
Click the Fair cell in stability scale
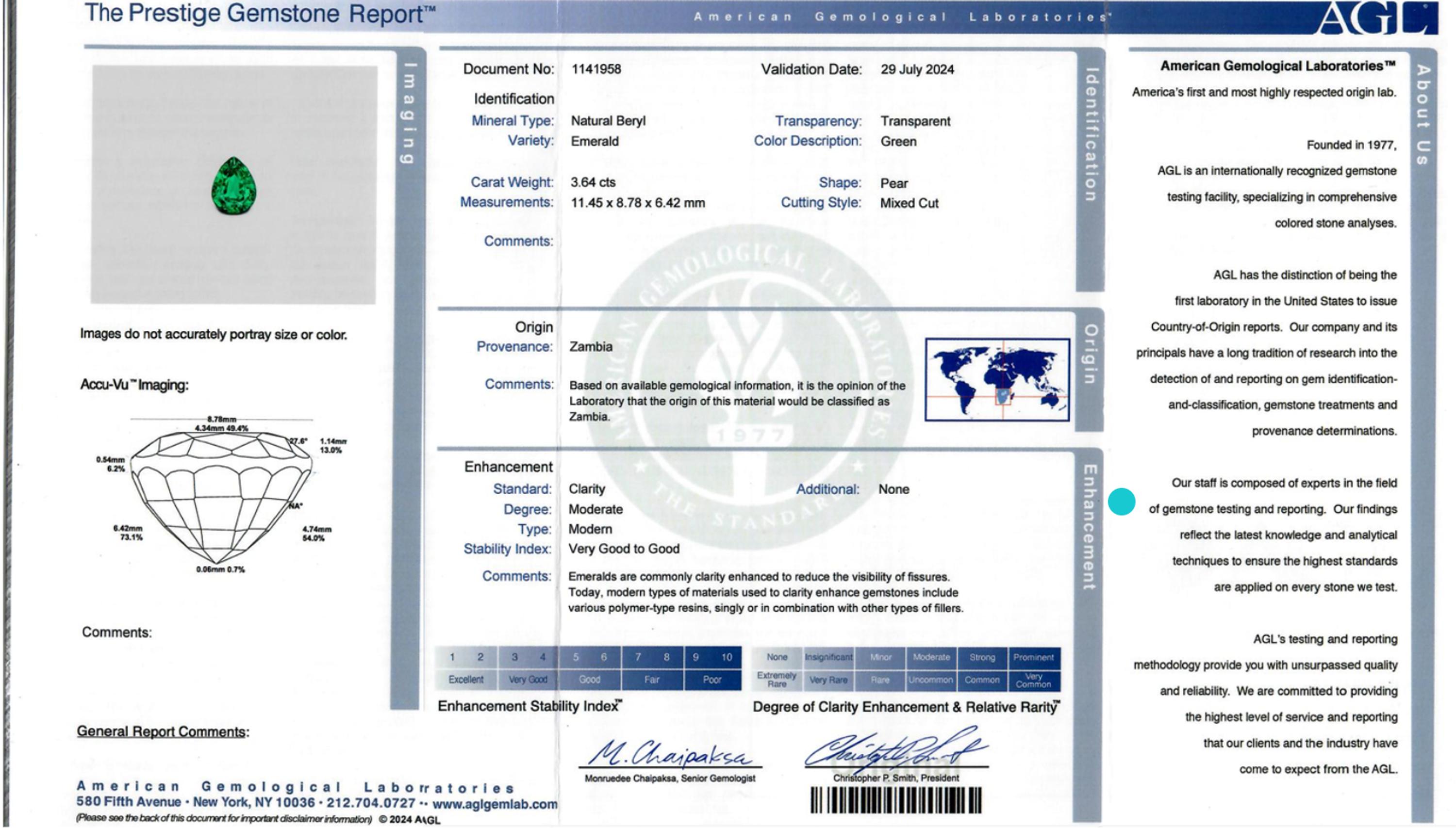coord(652,680)
